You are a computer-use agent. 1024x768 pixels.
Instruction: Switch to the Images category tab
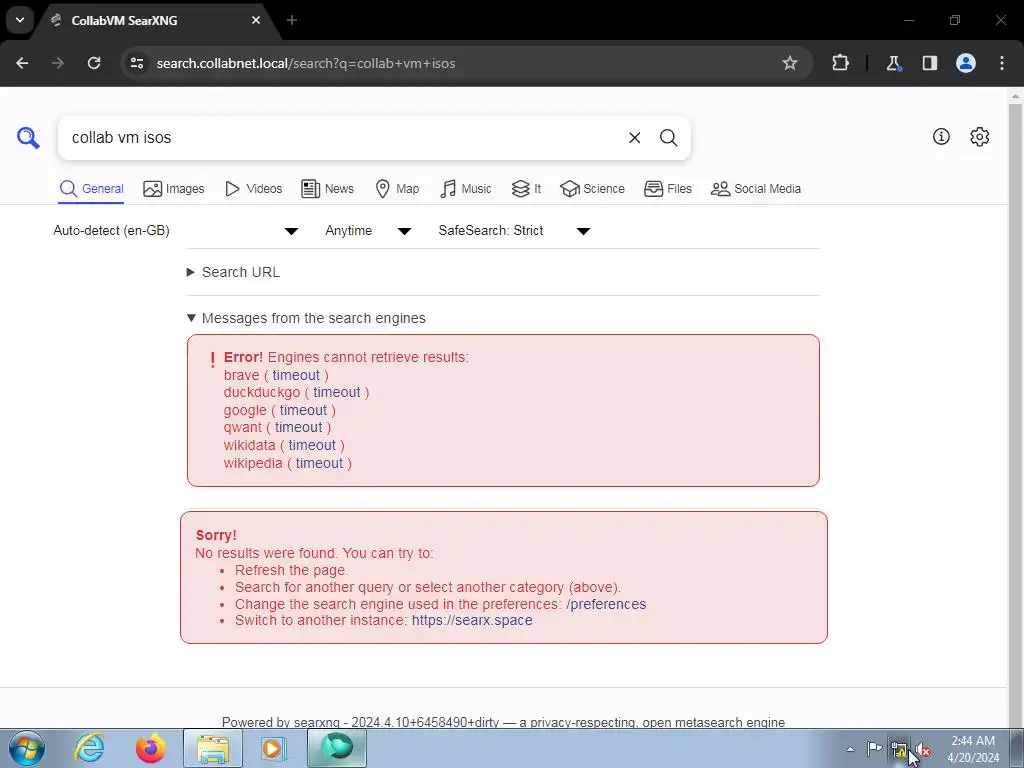[174, 189]
